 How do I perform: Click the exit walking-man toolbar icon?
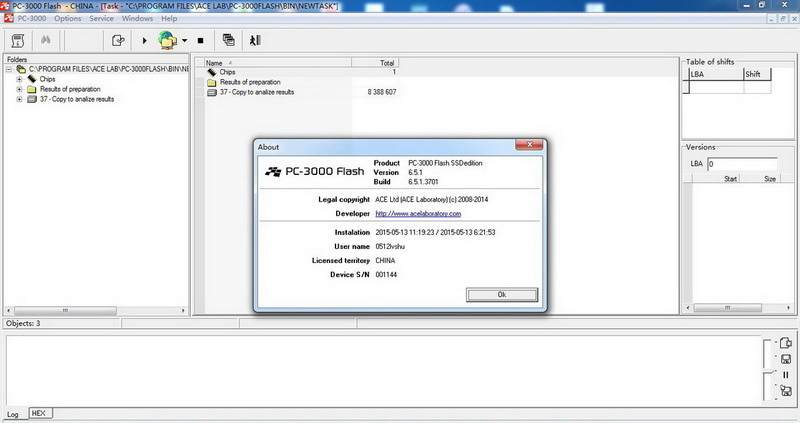coord(255,40)
